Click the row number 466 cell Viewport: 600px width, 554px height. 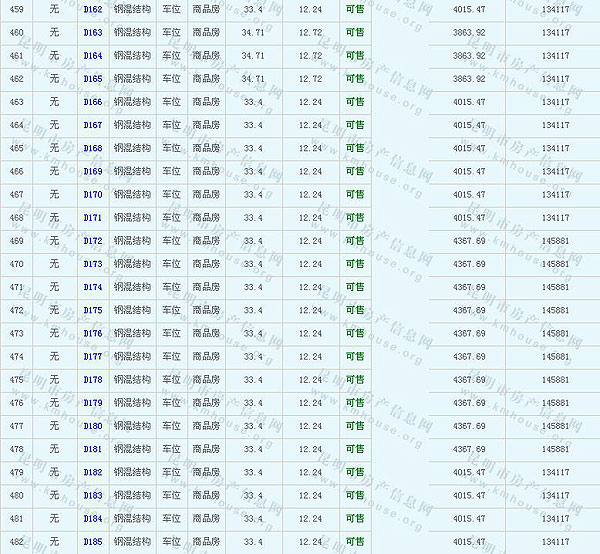16,171
